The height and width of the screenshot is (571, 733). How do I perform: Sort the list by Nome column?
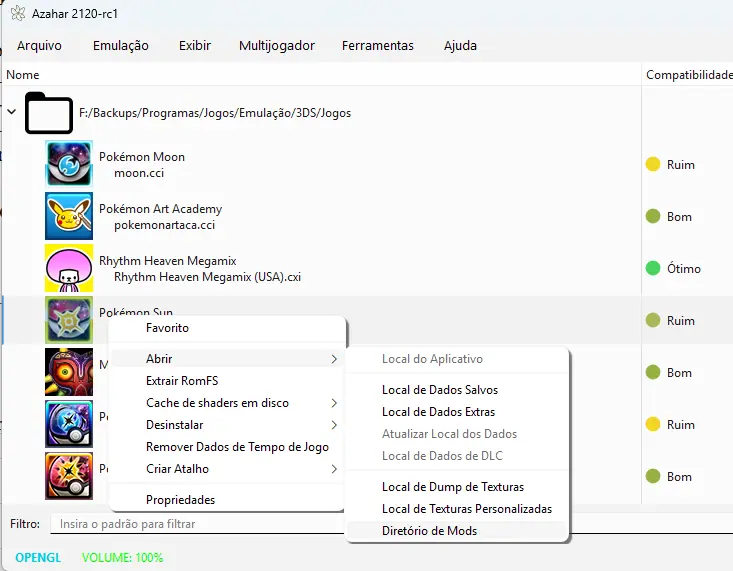point(22,75)
